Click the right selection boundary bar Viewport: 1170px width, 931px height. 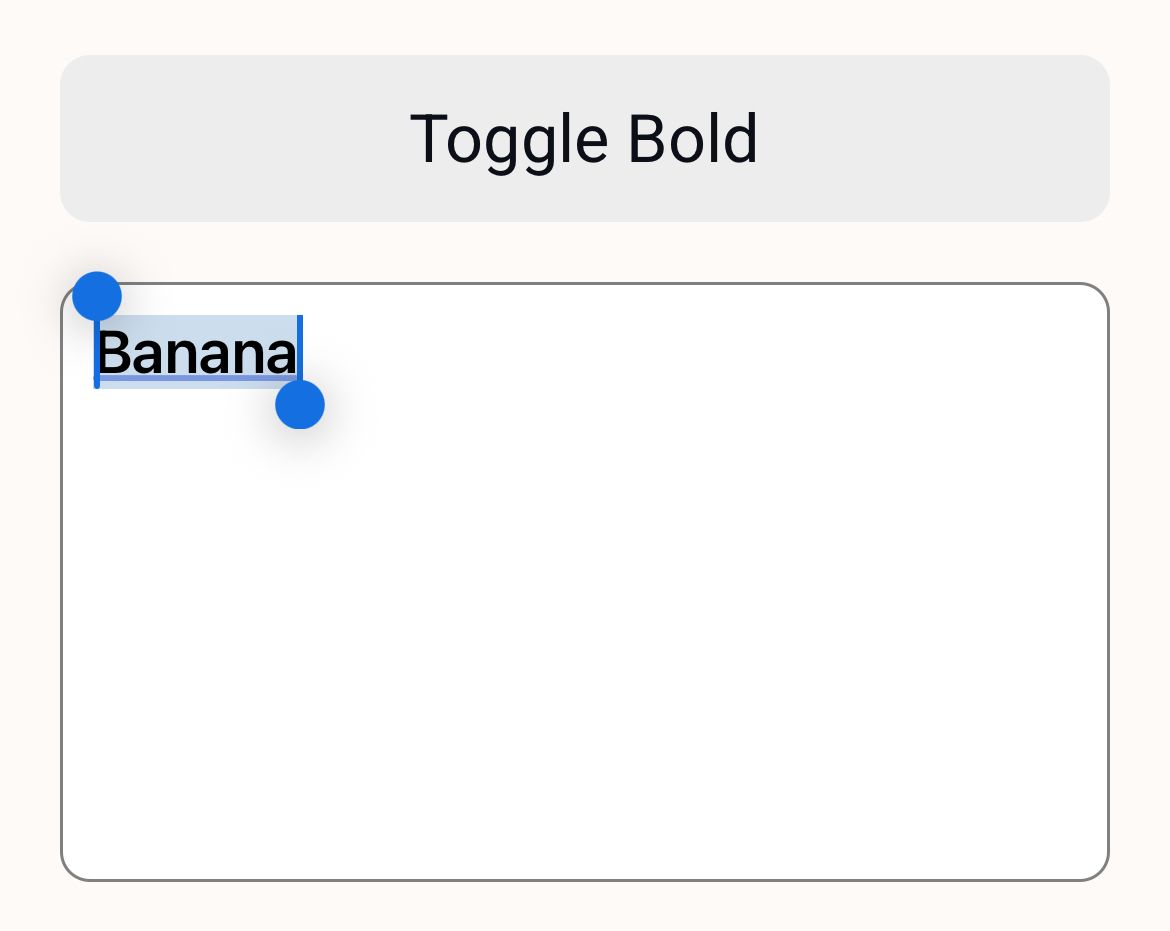(x=300, y=345)
